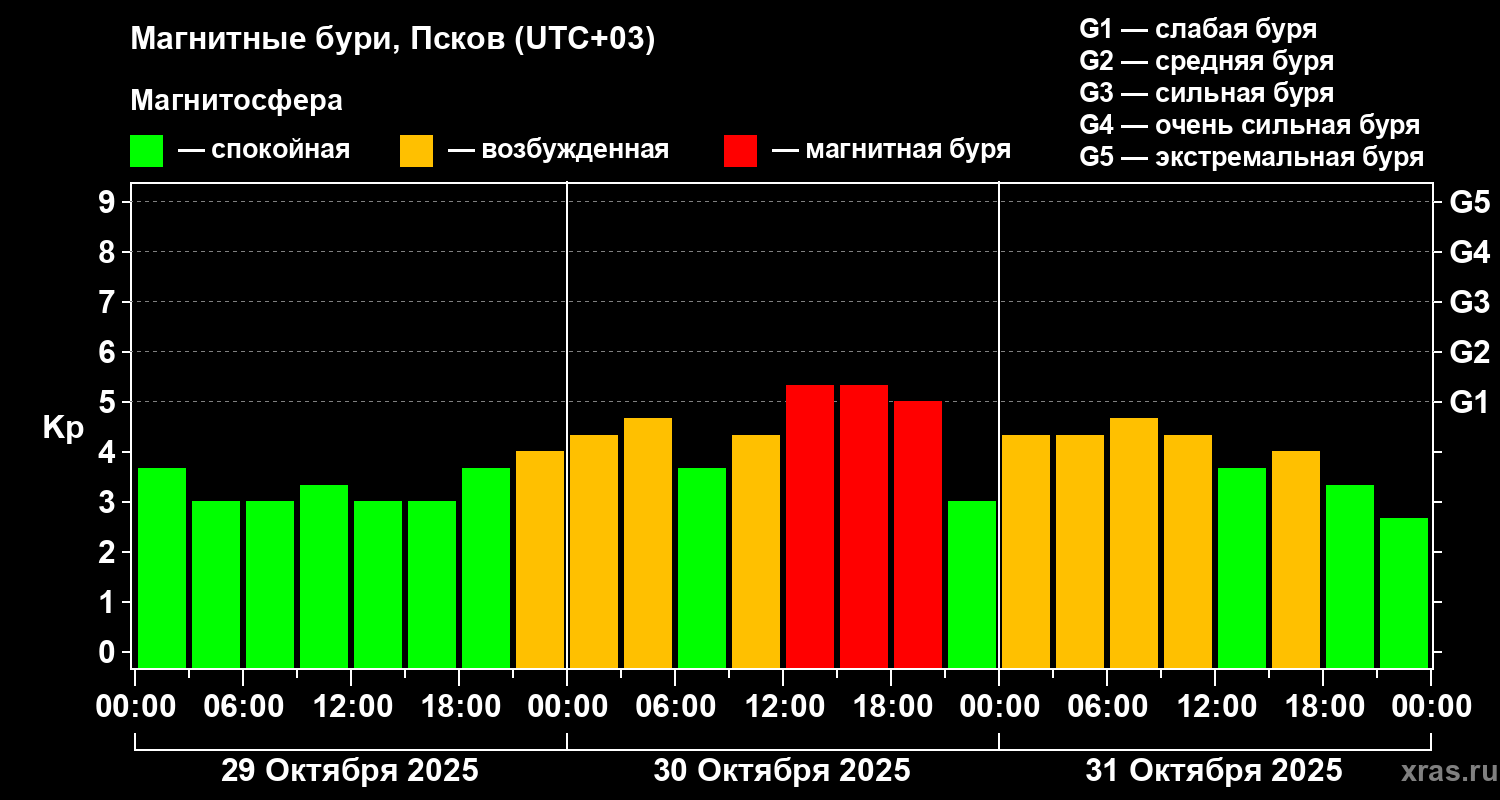1500x800 pixels.
Task: Click the orange 'возбужденная' legend swatch
Action: (x=416, y=151)
